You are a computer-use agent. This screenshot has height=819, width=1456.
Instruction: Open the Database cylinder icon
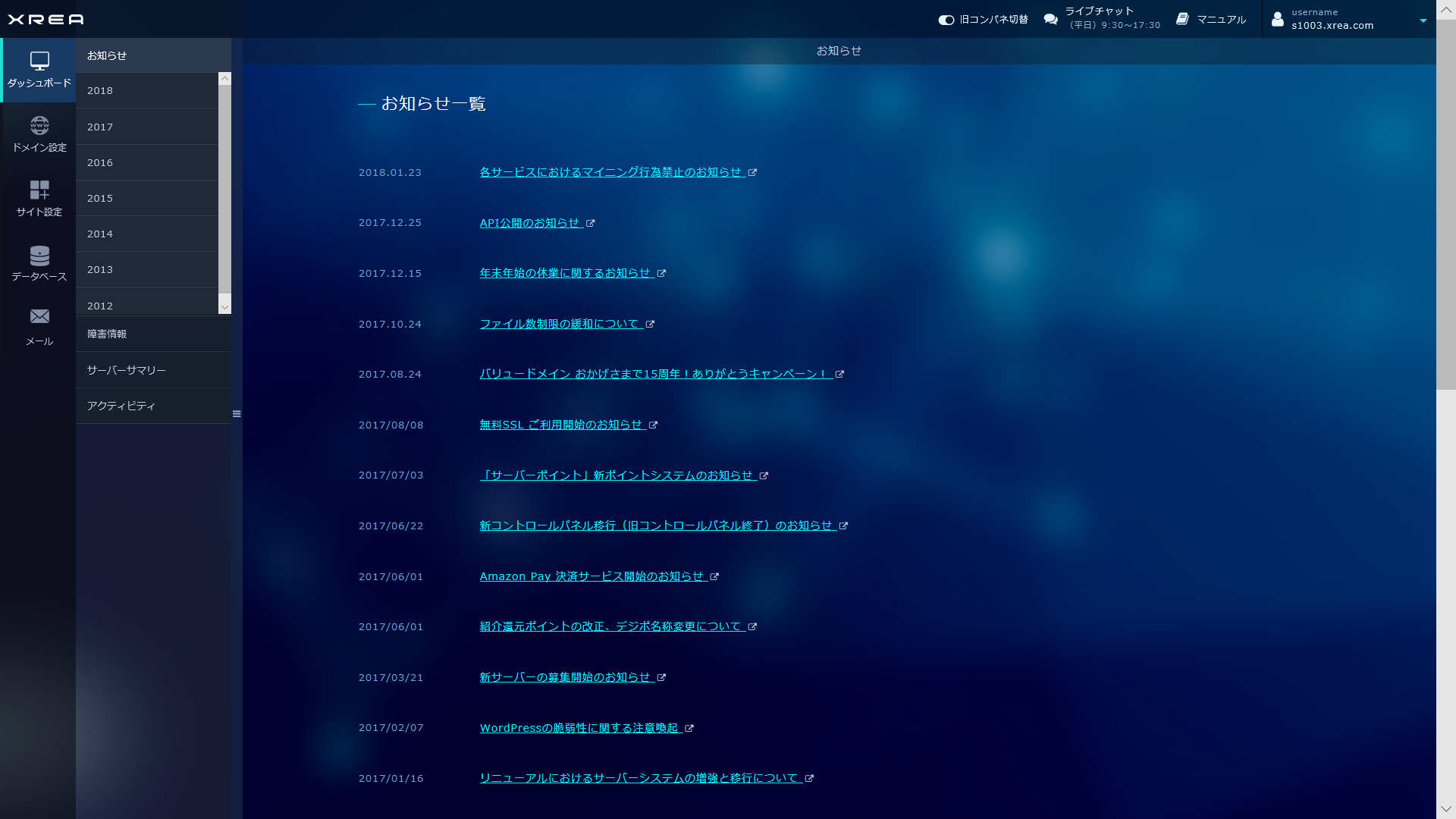39,255
